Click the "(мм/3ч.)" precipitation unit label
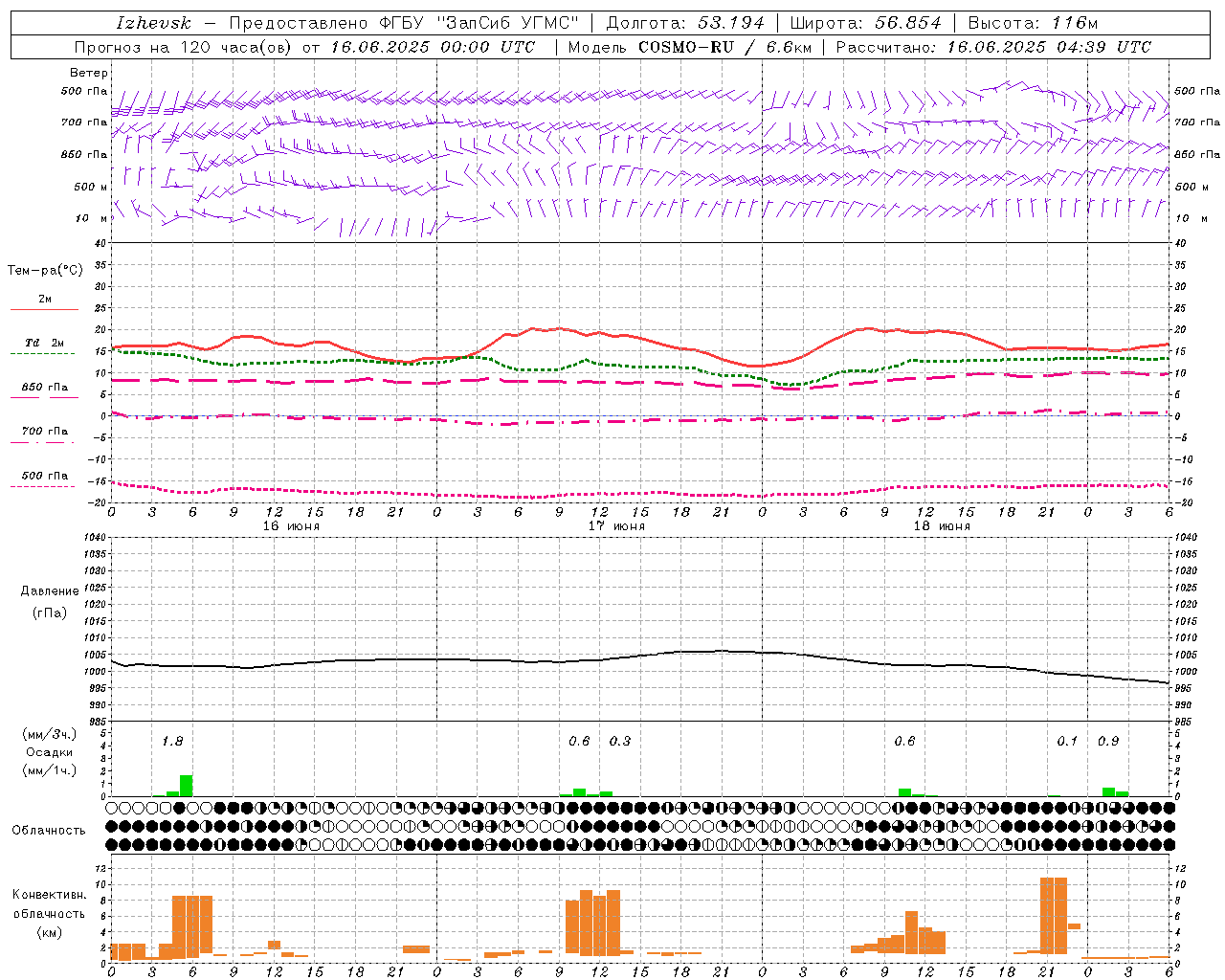This screenshot has height=980, width=1225. [50, 734]
